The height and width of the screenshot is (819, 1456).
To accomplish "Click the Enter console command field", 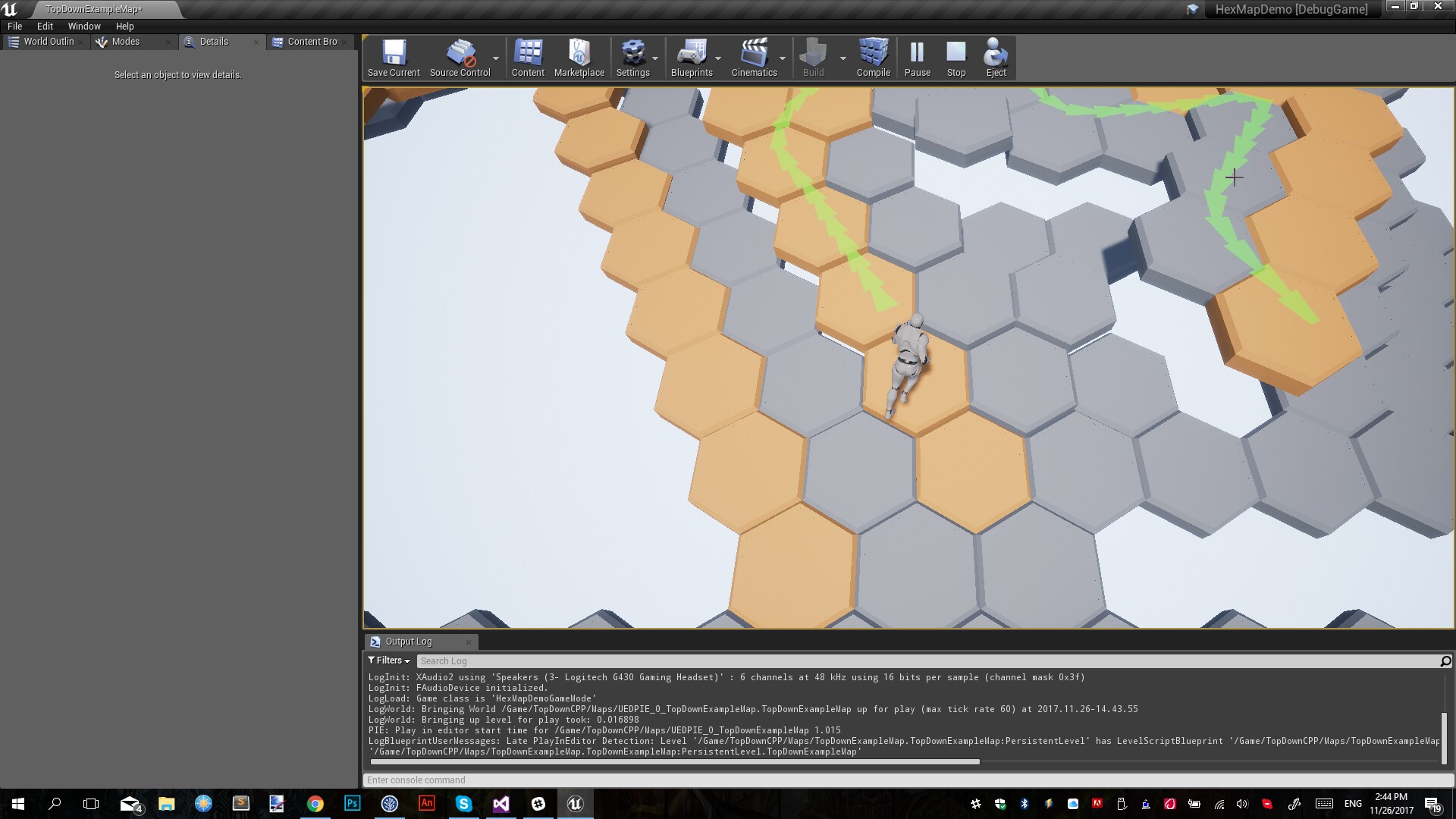I will click(531, 780).
